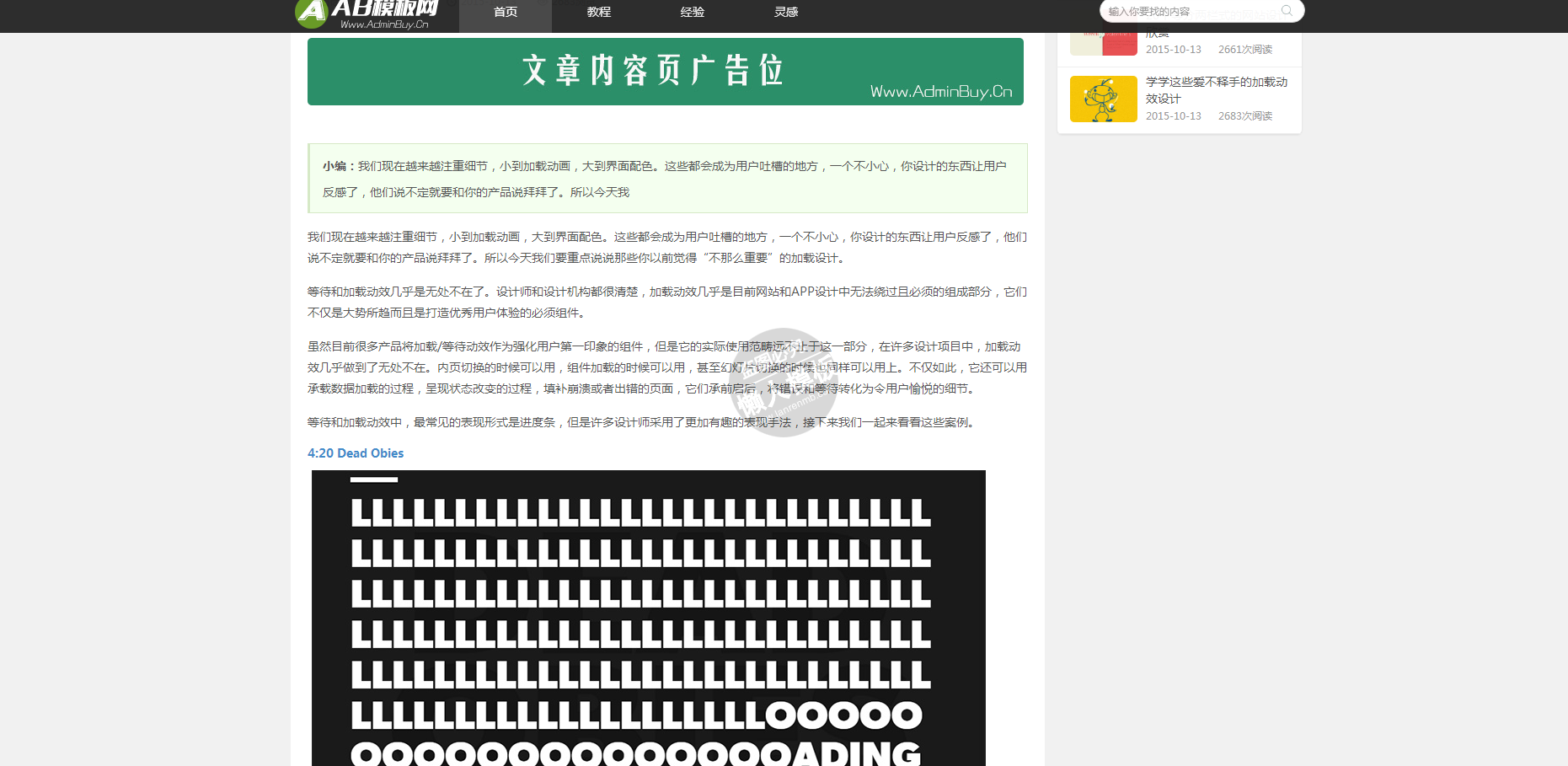The height and width of the screenshot is (766, 1568).
Task: Click the LOADING animation image
Action: (x=649, y=618)
